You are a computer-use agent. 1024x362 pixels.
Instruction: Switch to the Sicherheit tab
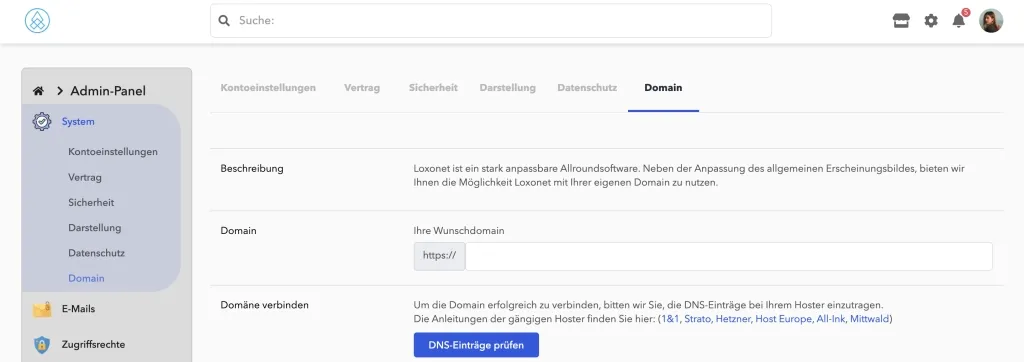[x=433, y=88]
